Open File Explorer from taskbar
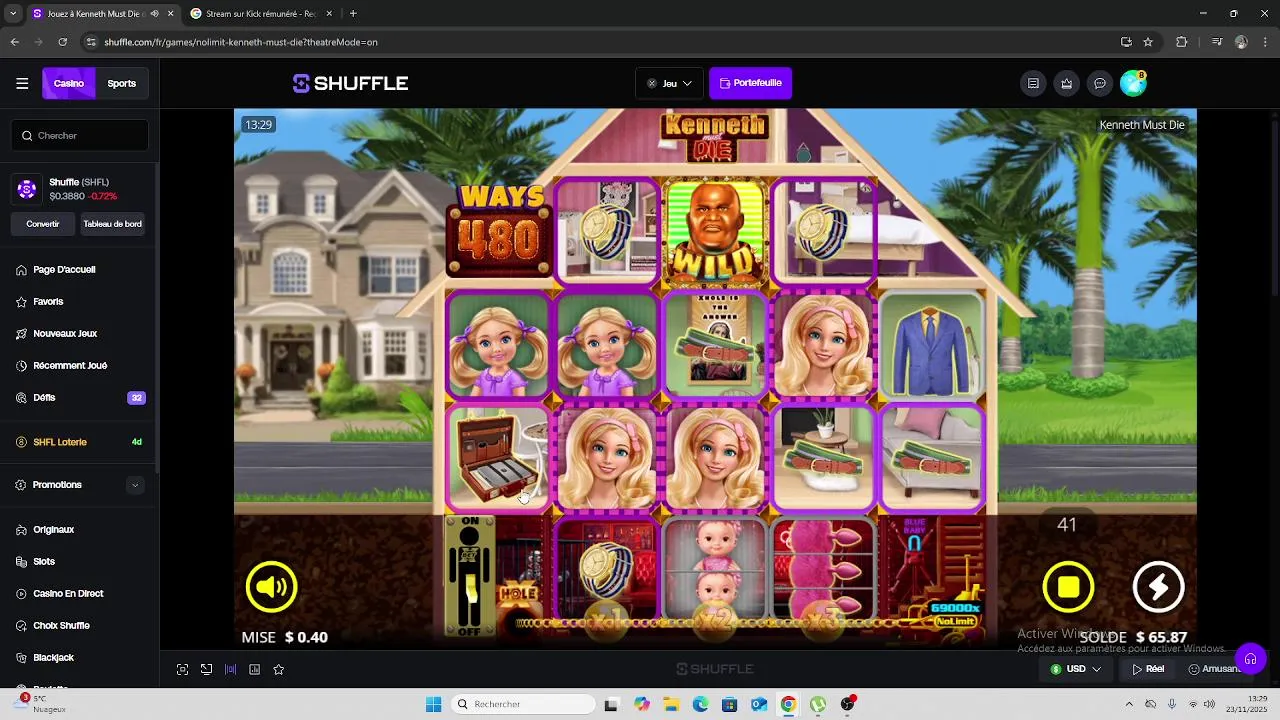This screenshot has width=1280, height=720. [x=671, y=705]
